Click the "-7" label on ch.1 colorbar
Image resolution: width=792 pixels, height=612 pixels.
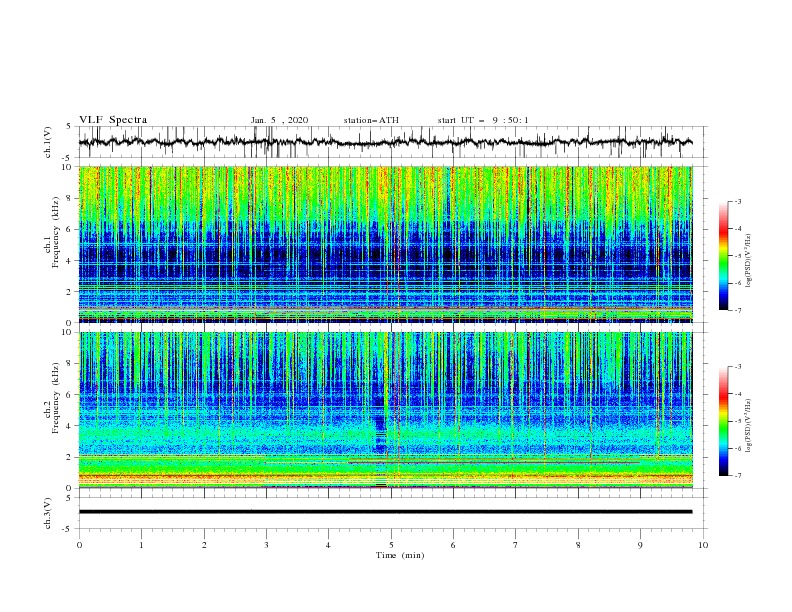click(738, 311)
